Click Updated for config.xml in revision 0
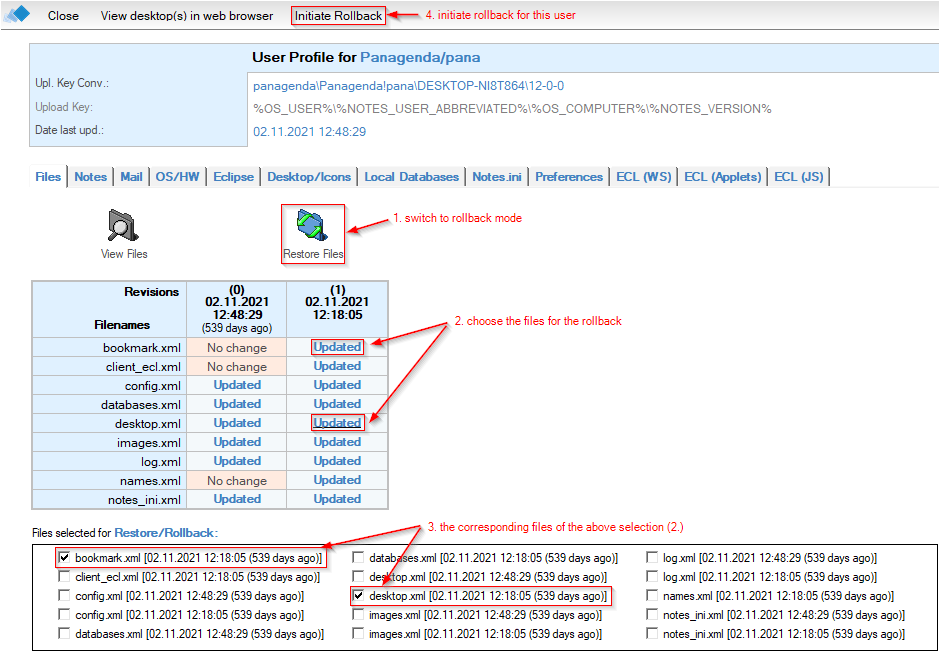 [x=237, y=385]
